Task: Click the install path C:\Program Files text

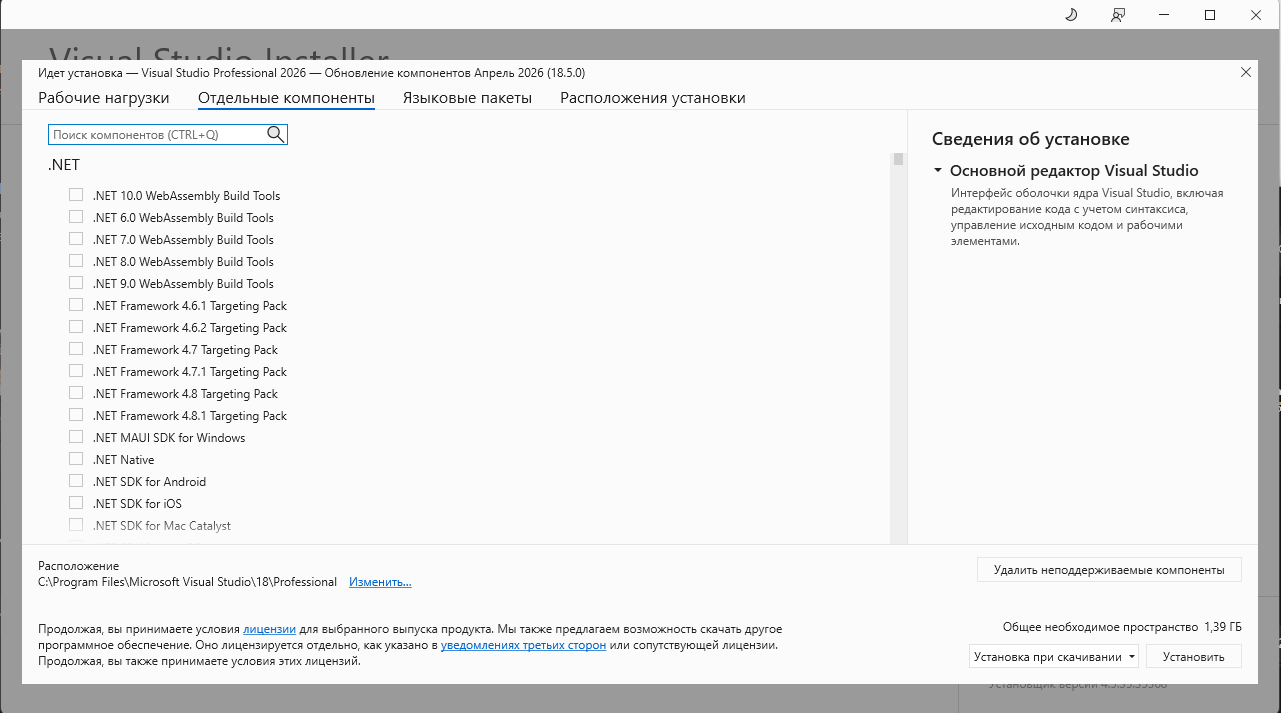Action: pos(188,582)
